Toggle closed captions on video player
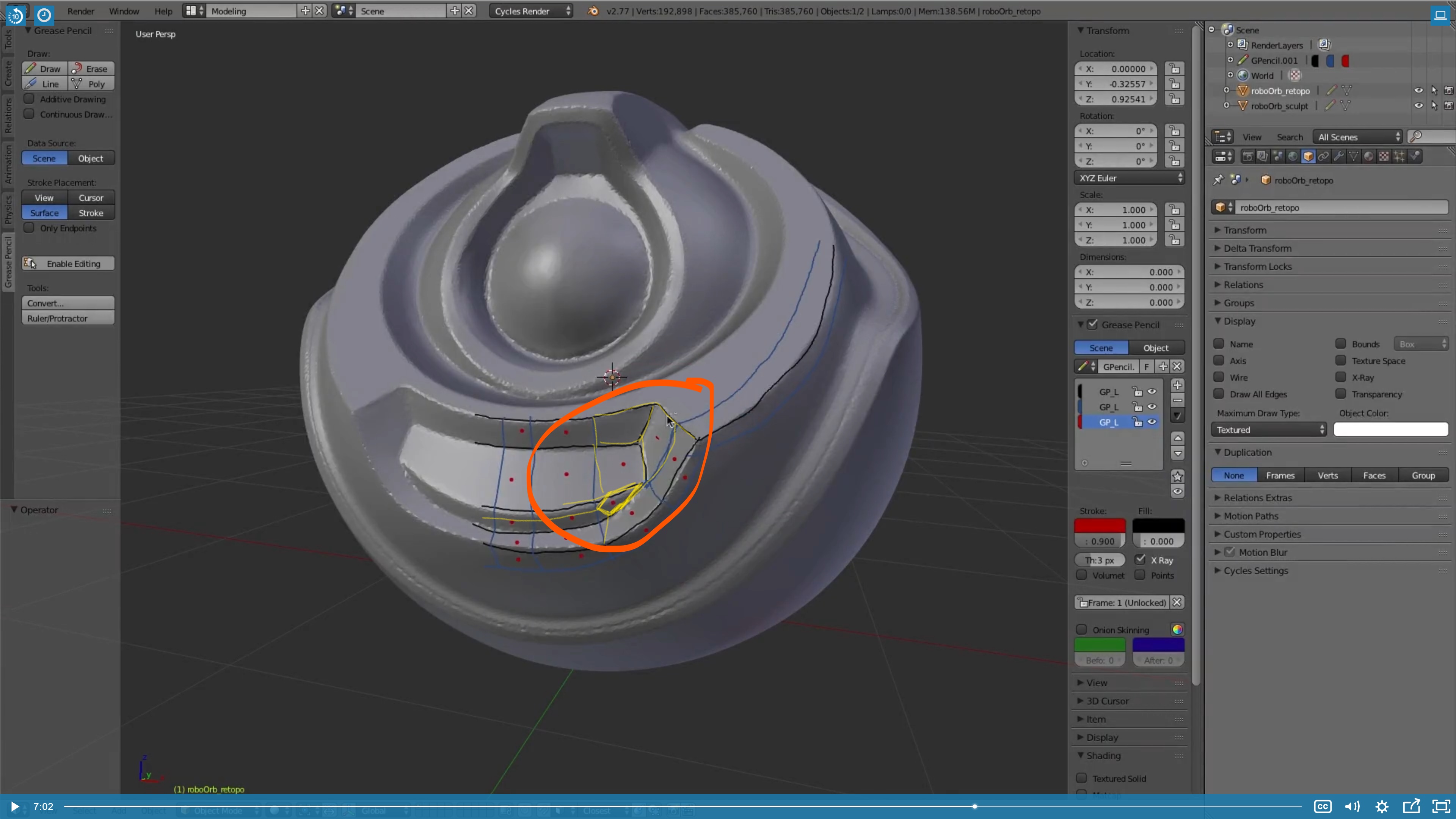 point(1322,806)
